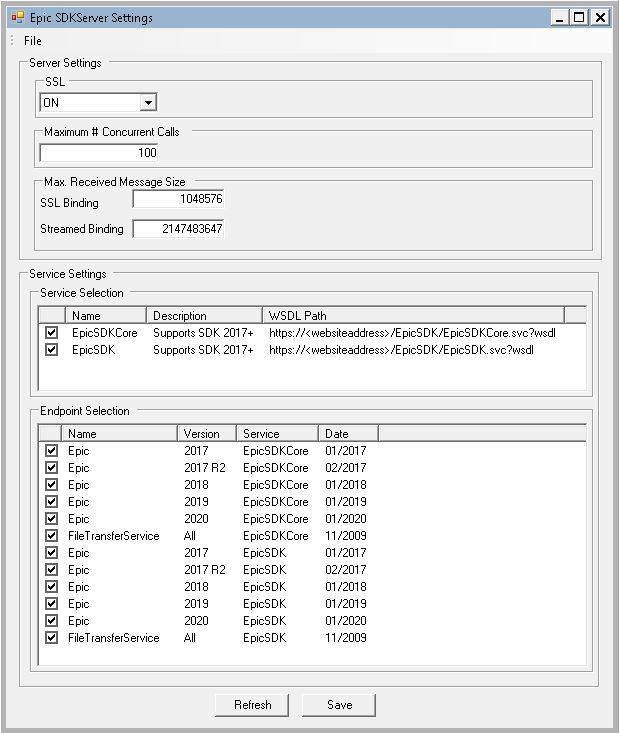Sort endpoints by Date column header
This screenshot has width=619, height=733.
click(349, 434)
